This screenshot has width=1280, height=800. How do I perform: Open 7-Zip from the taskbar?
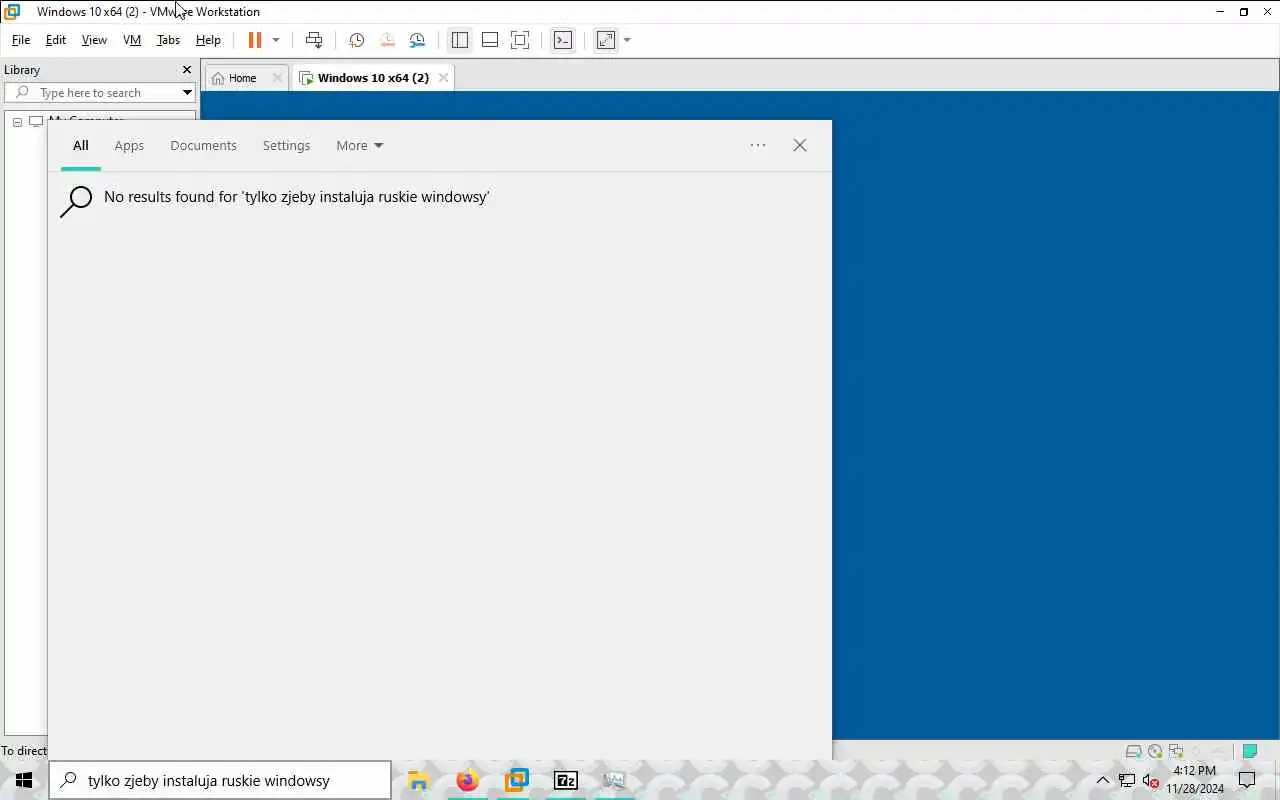point(565,780)
